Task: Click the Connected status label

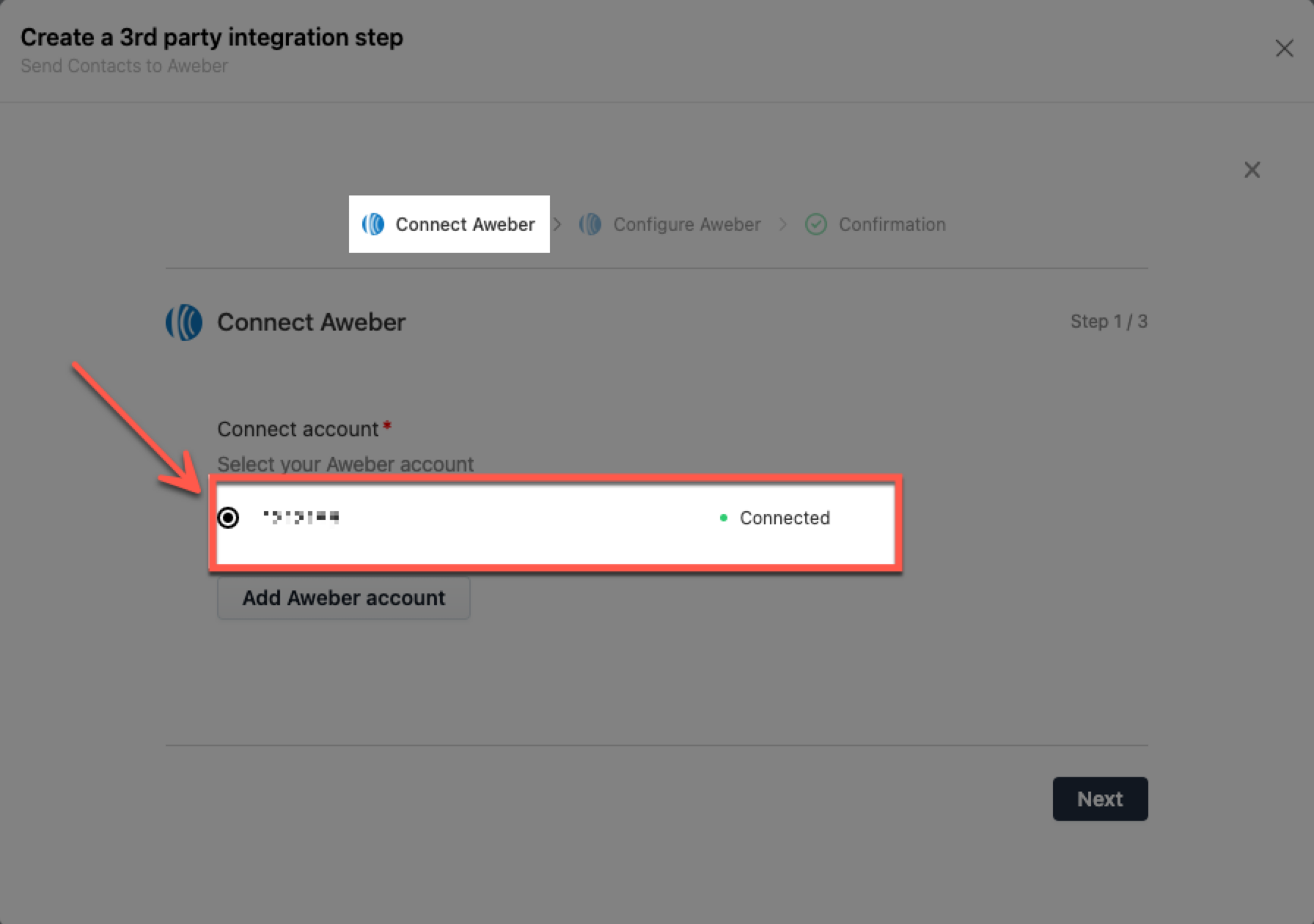Action: [x=785, y=518]
